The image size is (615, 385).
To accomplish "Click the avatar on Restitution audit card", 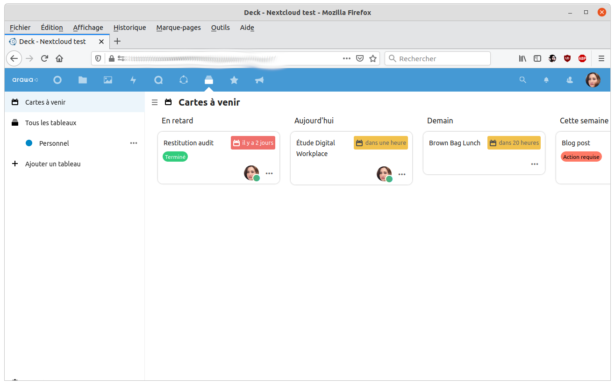I will (251, 173).
